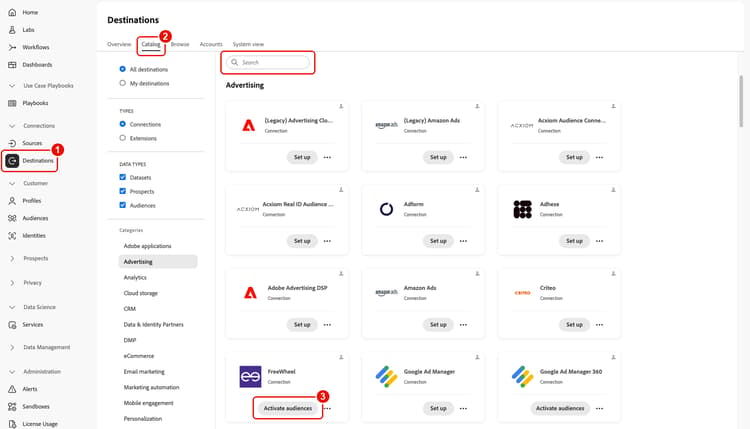Click Criteo logo on card

pyautogui.click(x=522, y=293)
